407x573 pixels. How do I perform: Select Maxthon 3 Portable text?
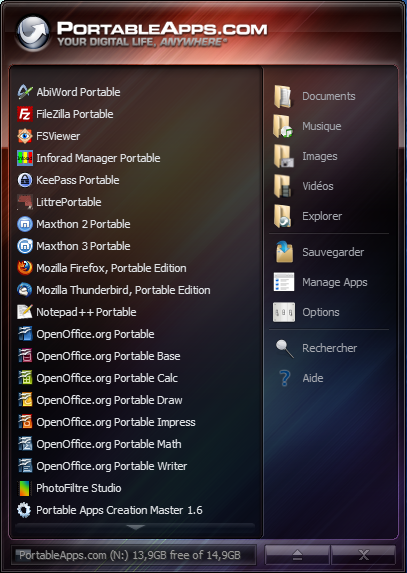[x=83, y=246]
